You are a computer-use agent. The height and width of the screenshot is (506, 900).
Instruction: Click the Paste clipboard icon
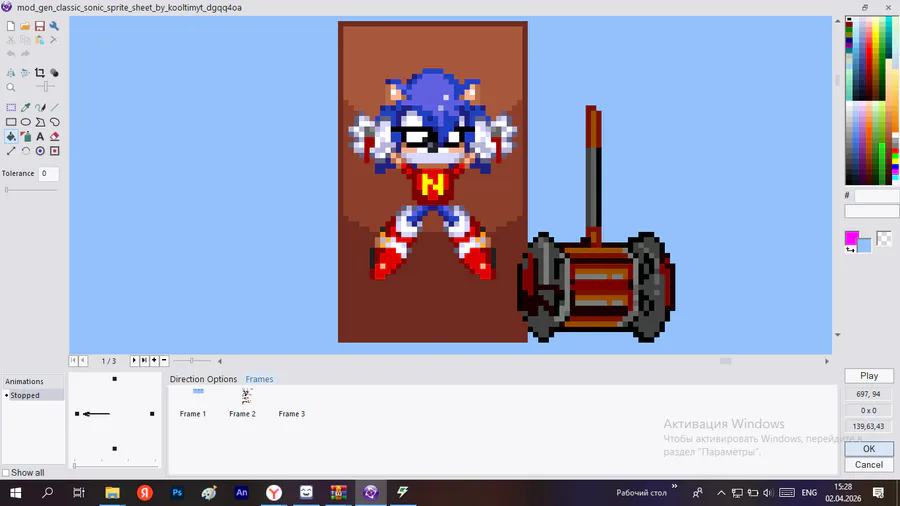click(x=40, y=40)
